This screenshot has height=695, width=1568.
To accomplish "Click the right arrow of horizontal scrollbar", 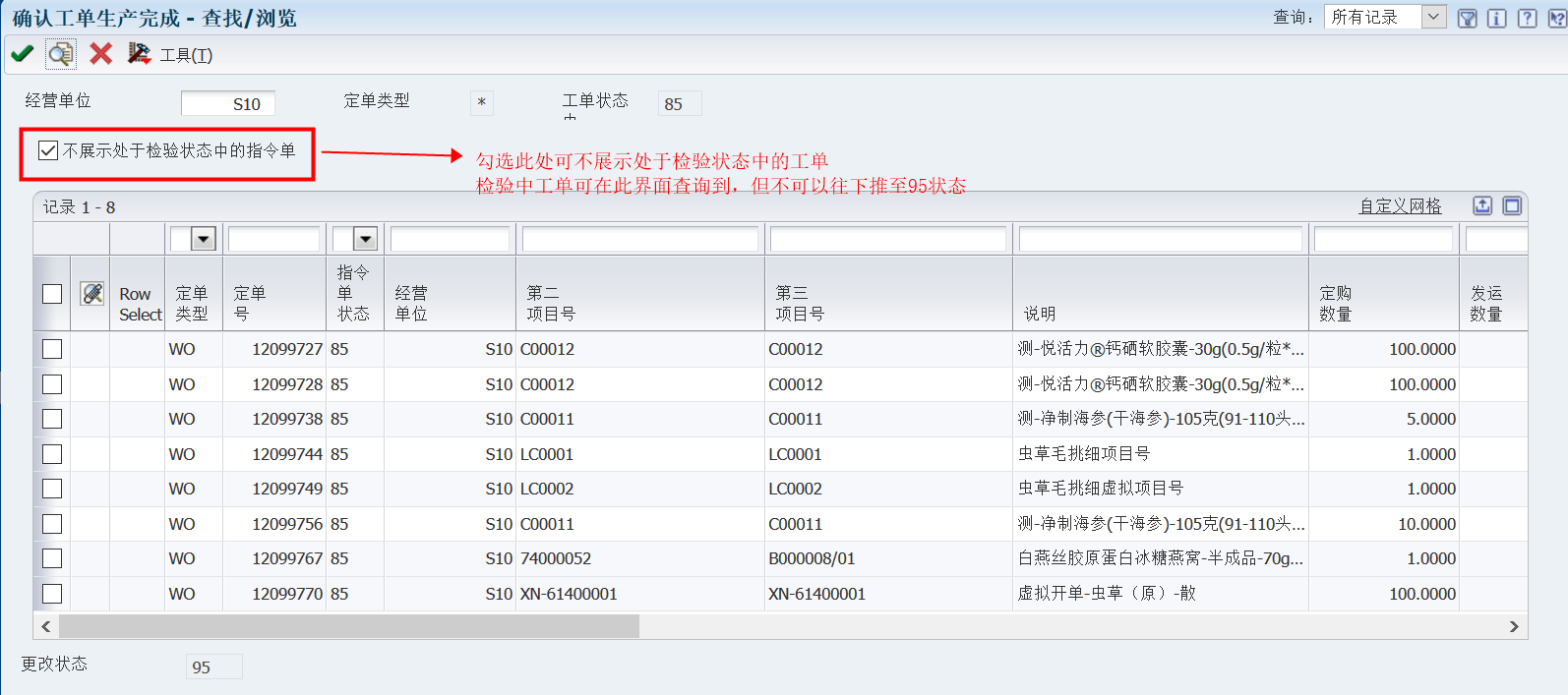I will pyautogui.click(x=1514, y=626).
